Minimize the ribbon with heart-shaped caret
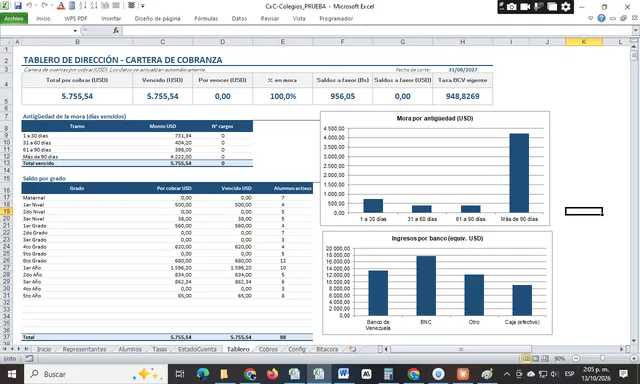The height and width of the screenshot is (384, 640). point(590,18)
